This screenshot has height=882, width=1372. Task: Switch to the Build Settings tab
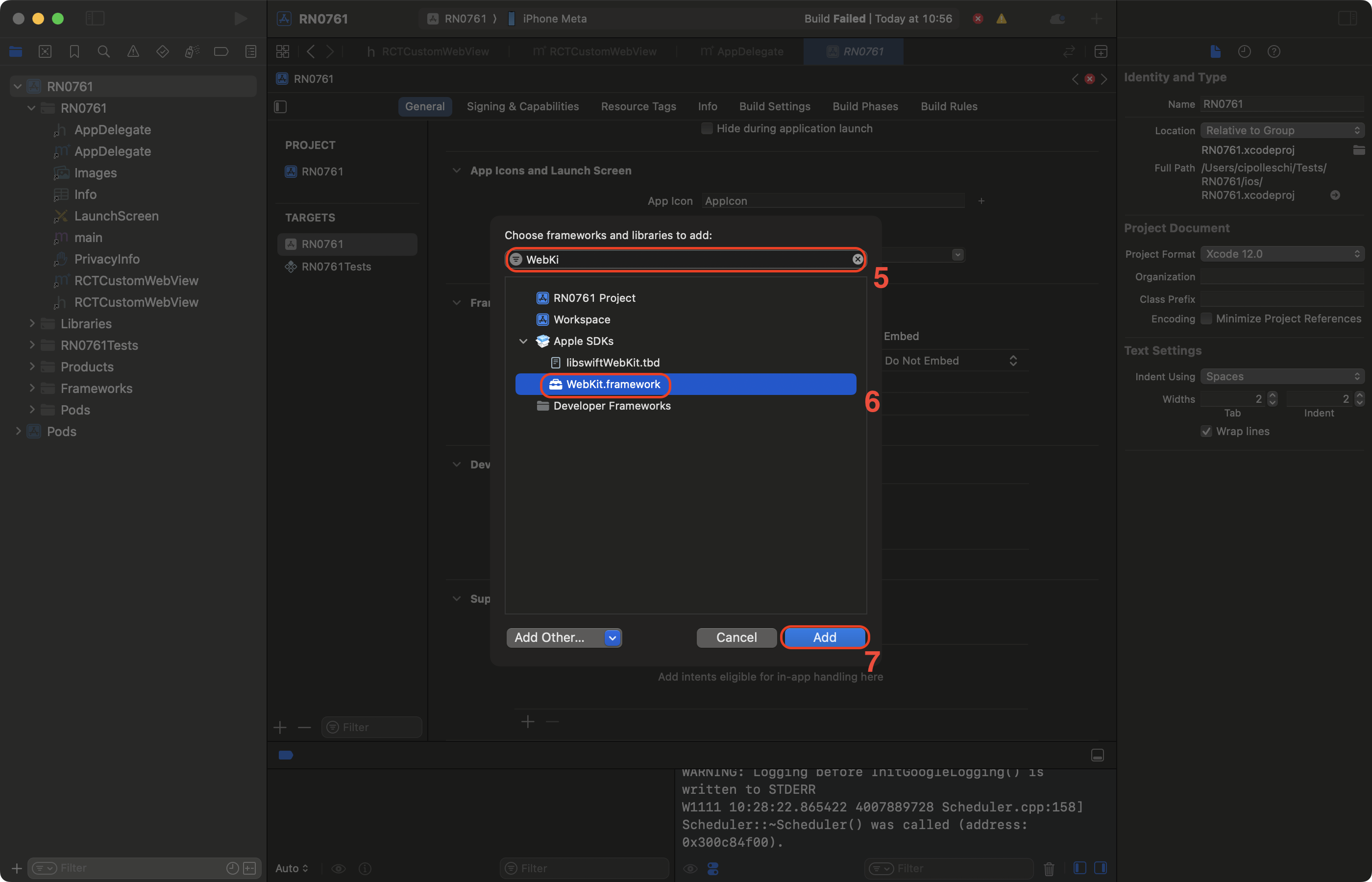click(774, 106)
